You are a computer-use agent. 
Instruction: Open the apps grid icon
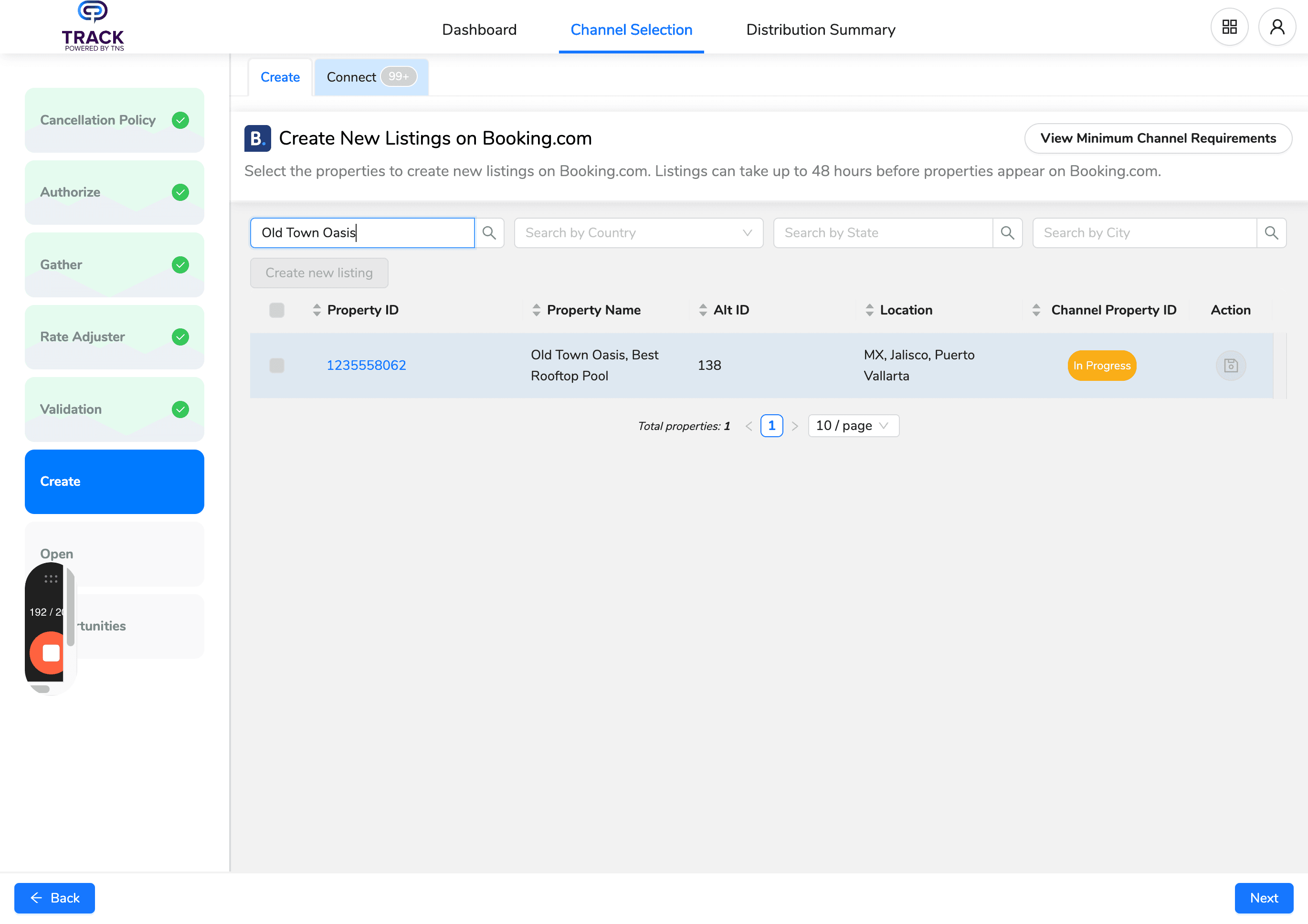(x=1229, y=27)
